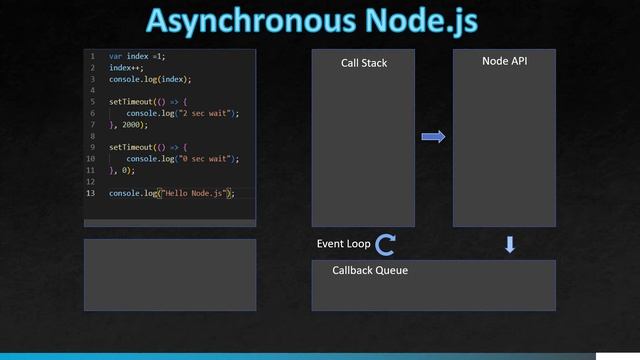Click the down arrow below the Node API box
This screenshot has width=640, height=360.
tap(510, 245)
